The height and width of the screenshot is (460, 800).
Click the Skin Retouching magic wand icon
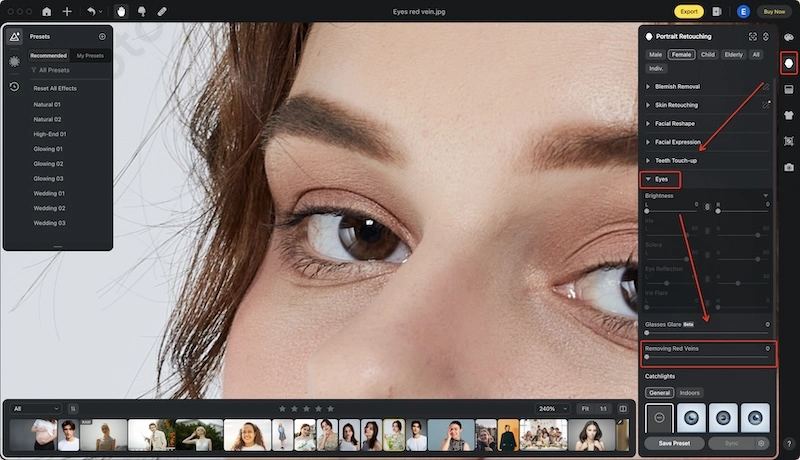pos(766,105)
